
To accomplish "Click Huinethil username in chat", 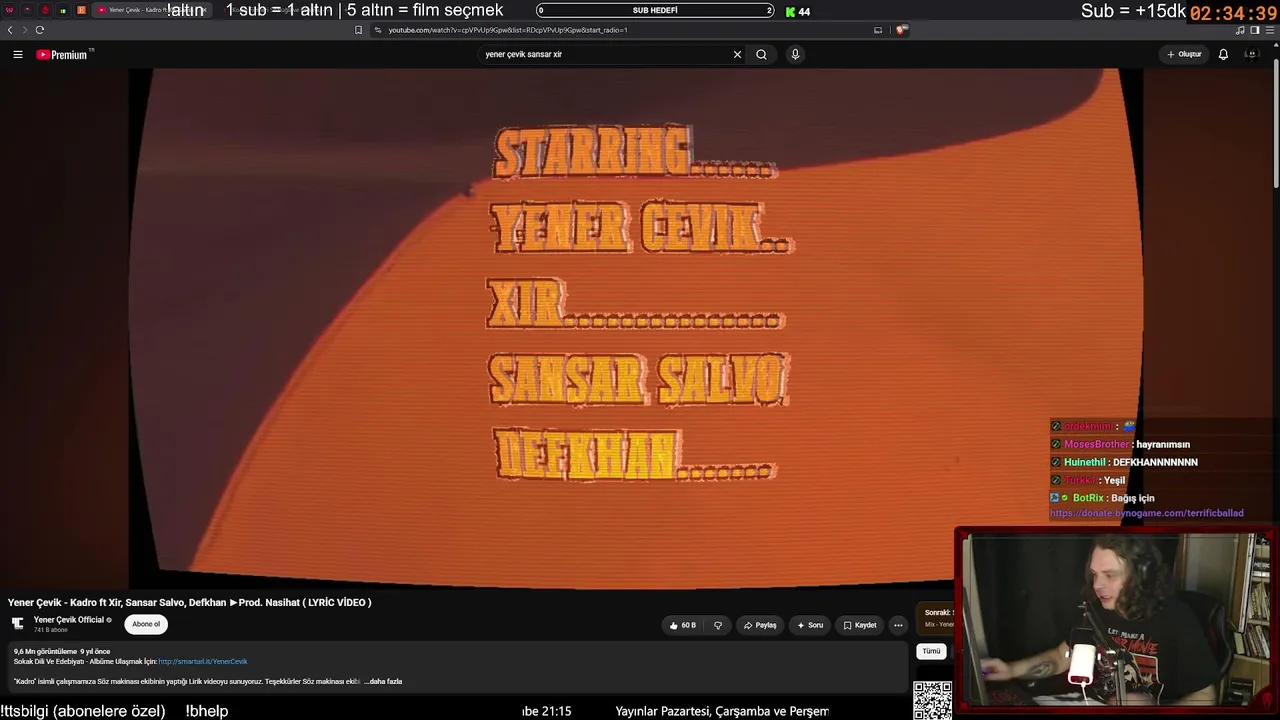I will pyautogui.click(x=1085, y=462).
